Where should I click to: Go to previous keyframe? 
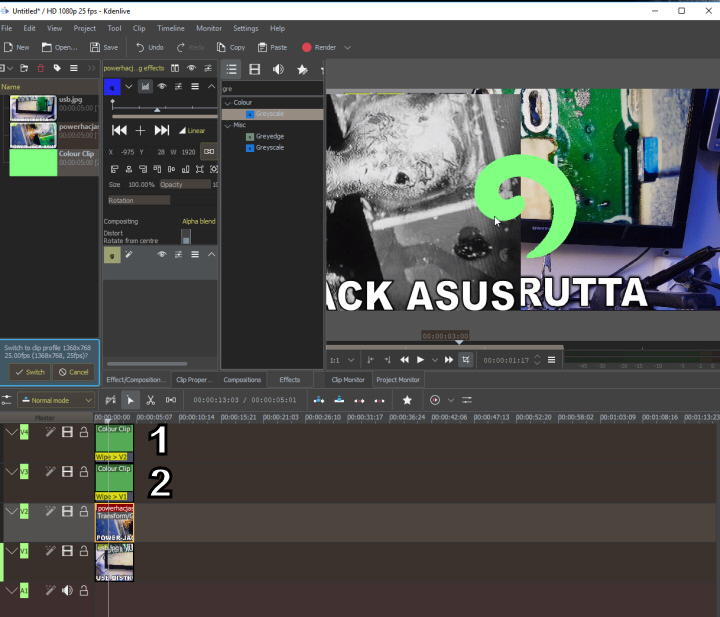[x=119, y=130]
